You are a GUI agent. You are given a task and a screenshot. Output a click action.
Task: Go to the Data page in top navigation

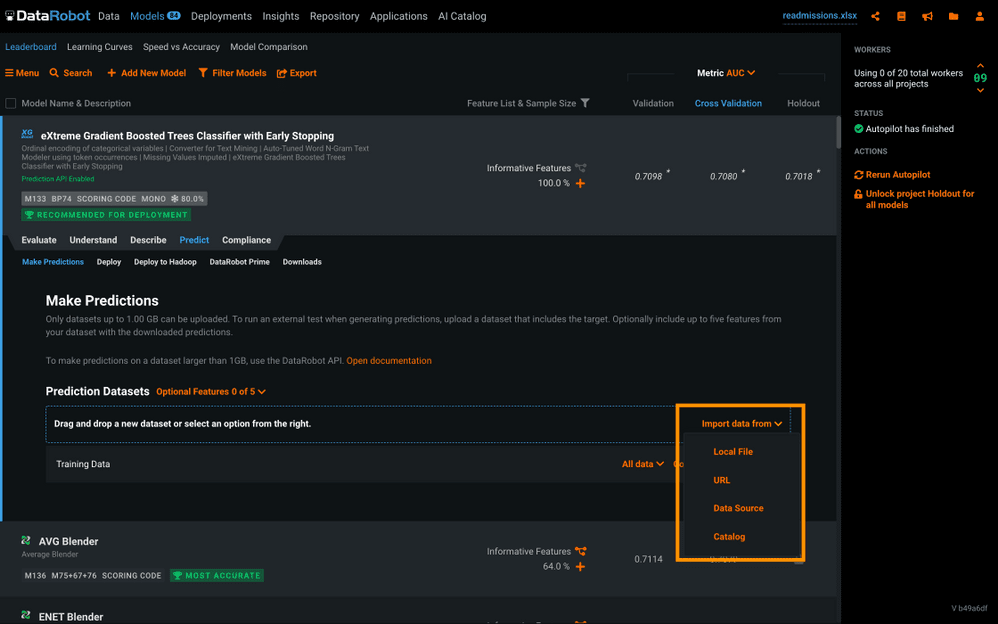pos(109,17)
